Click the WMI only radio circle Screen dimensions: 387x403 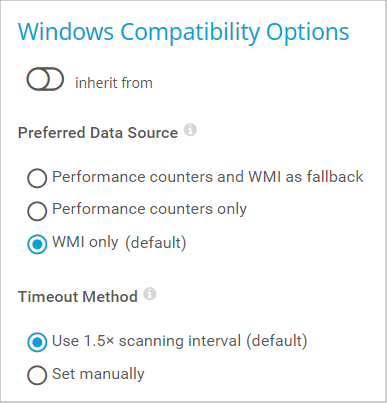click(37, 244)
